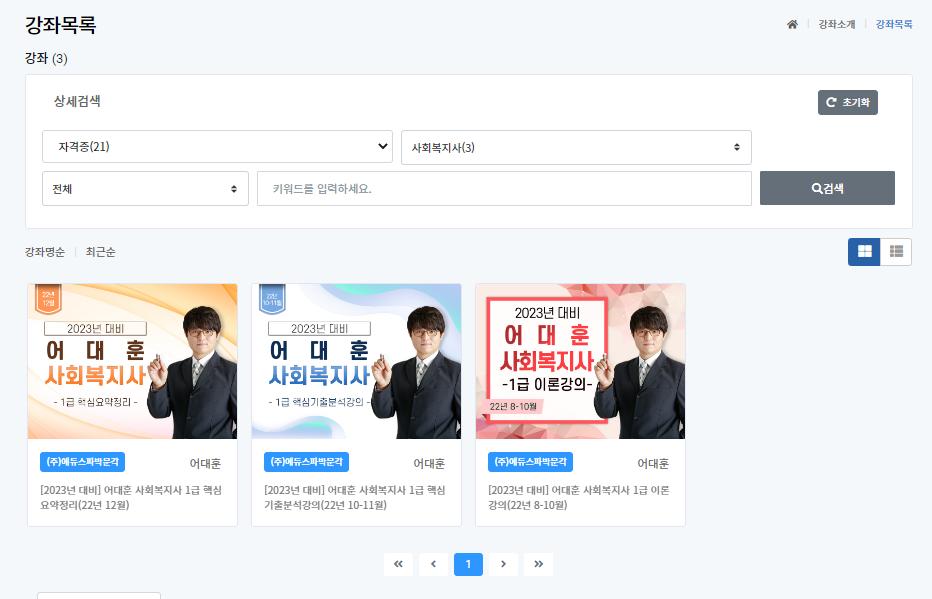Open 강좌소개 breadcrumb link

pyautogui.click(x=836, y=24)
